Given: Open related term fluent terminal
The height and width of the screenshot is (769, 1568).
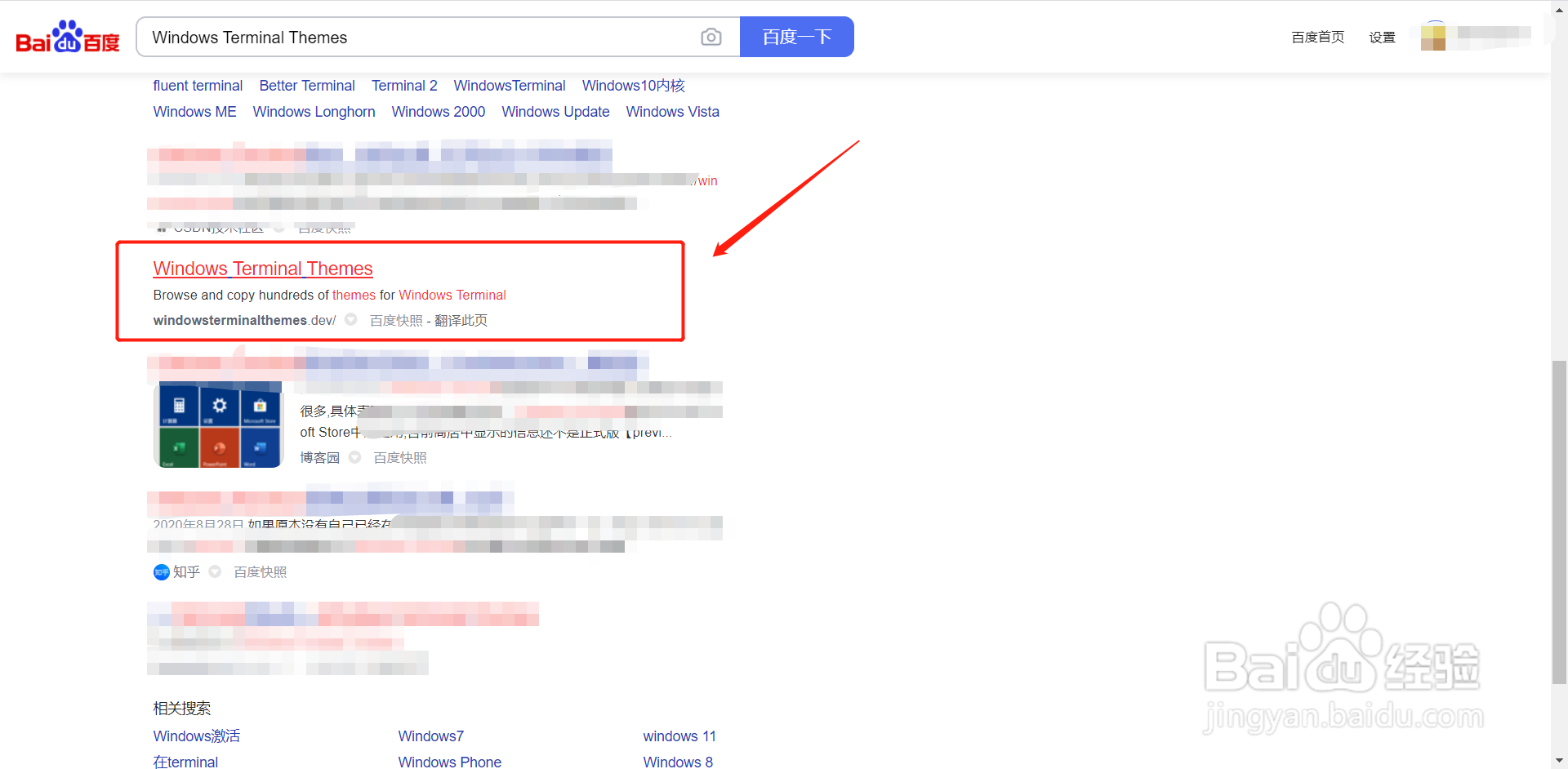Looking at the screenshot, I should 198,86.
